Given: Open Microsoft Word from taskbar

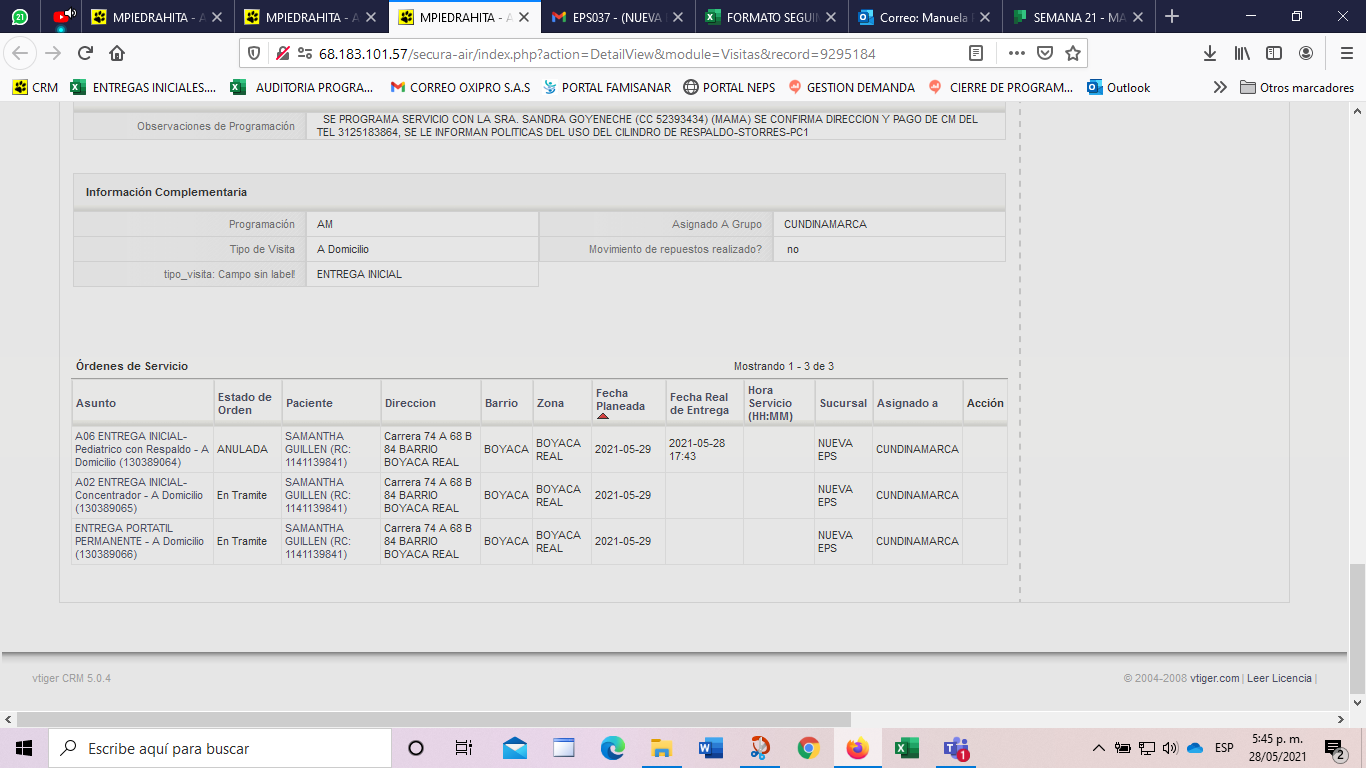Looking at the screenshot, I should (710, 748).
